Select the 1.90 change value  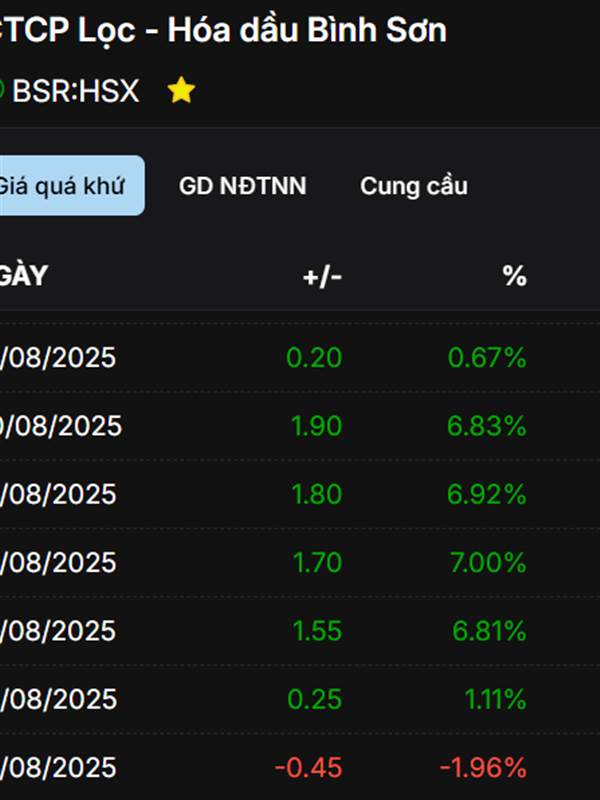pos(316,426)
